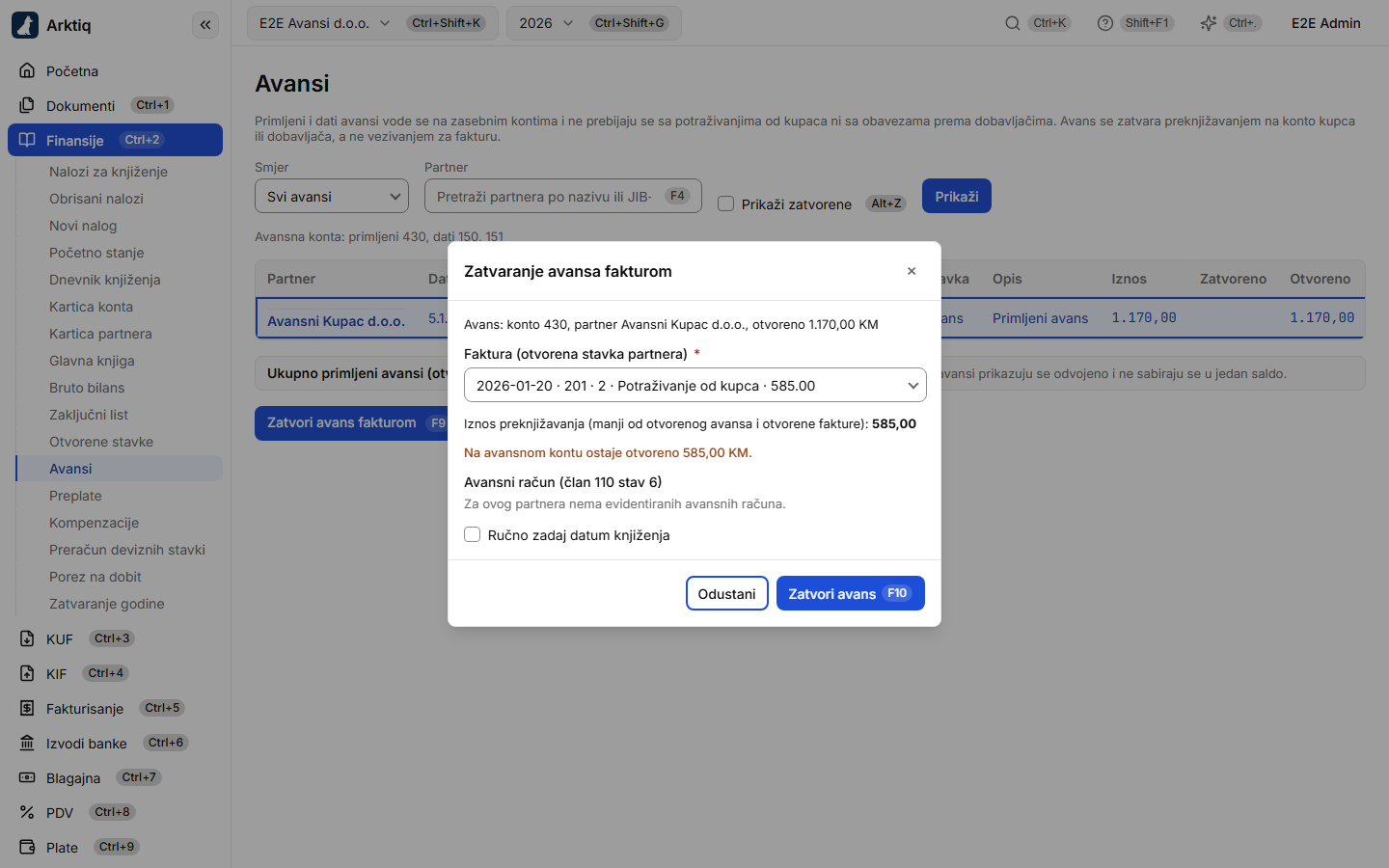Screen dimensions: 1389x868
Task: Open the 2026 year selector
Action: point(594,23)
